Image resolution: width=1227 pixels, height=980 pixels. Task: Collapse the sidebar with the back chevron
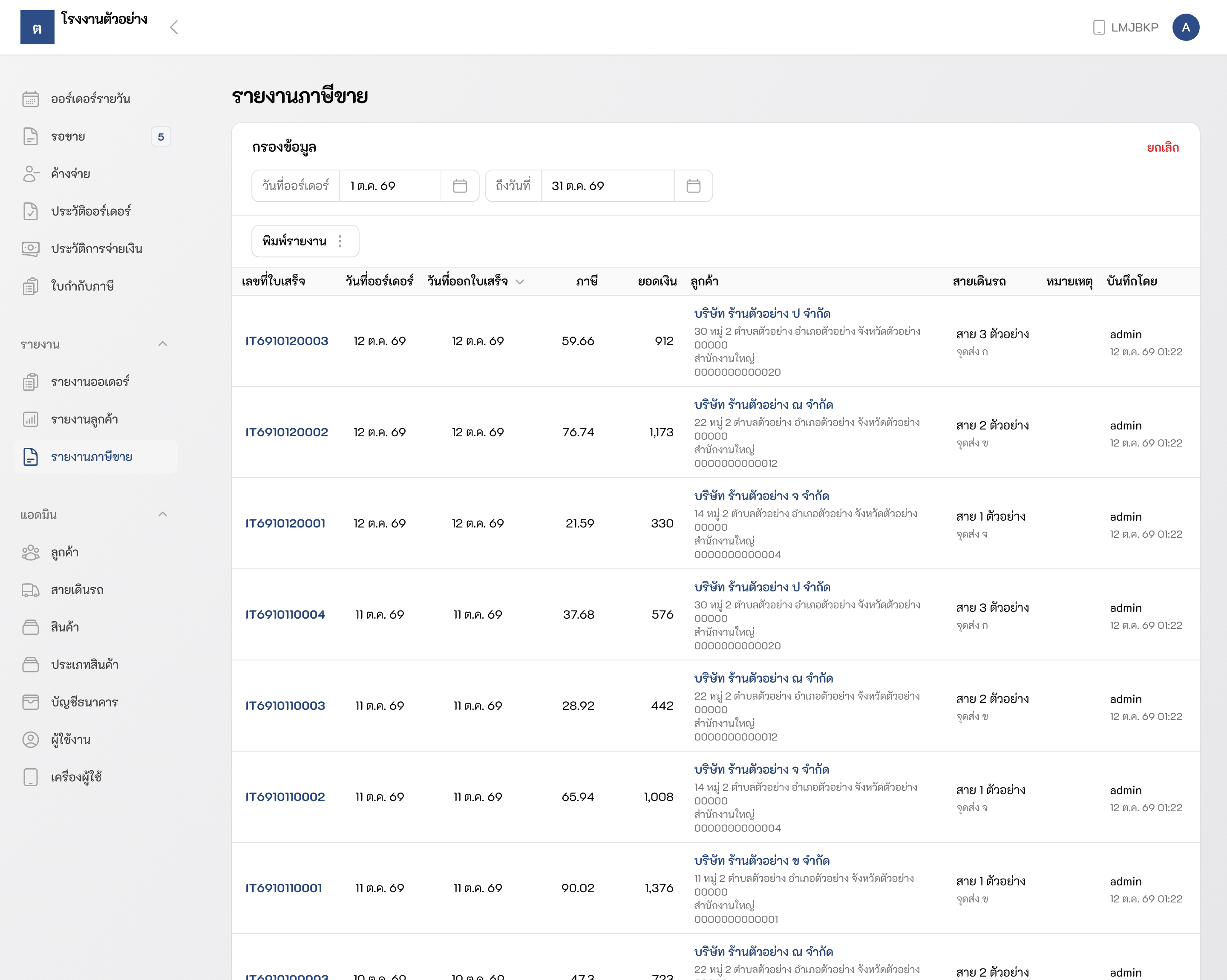pyautogui.click(x=174, y=27)
